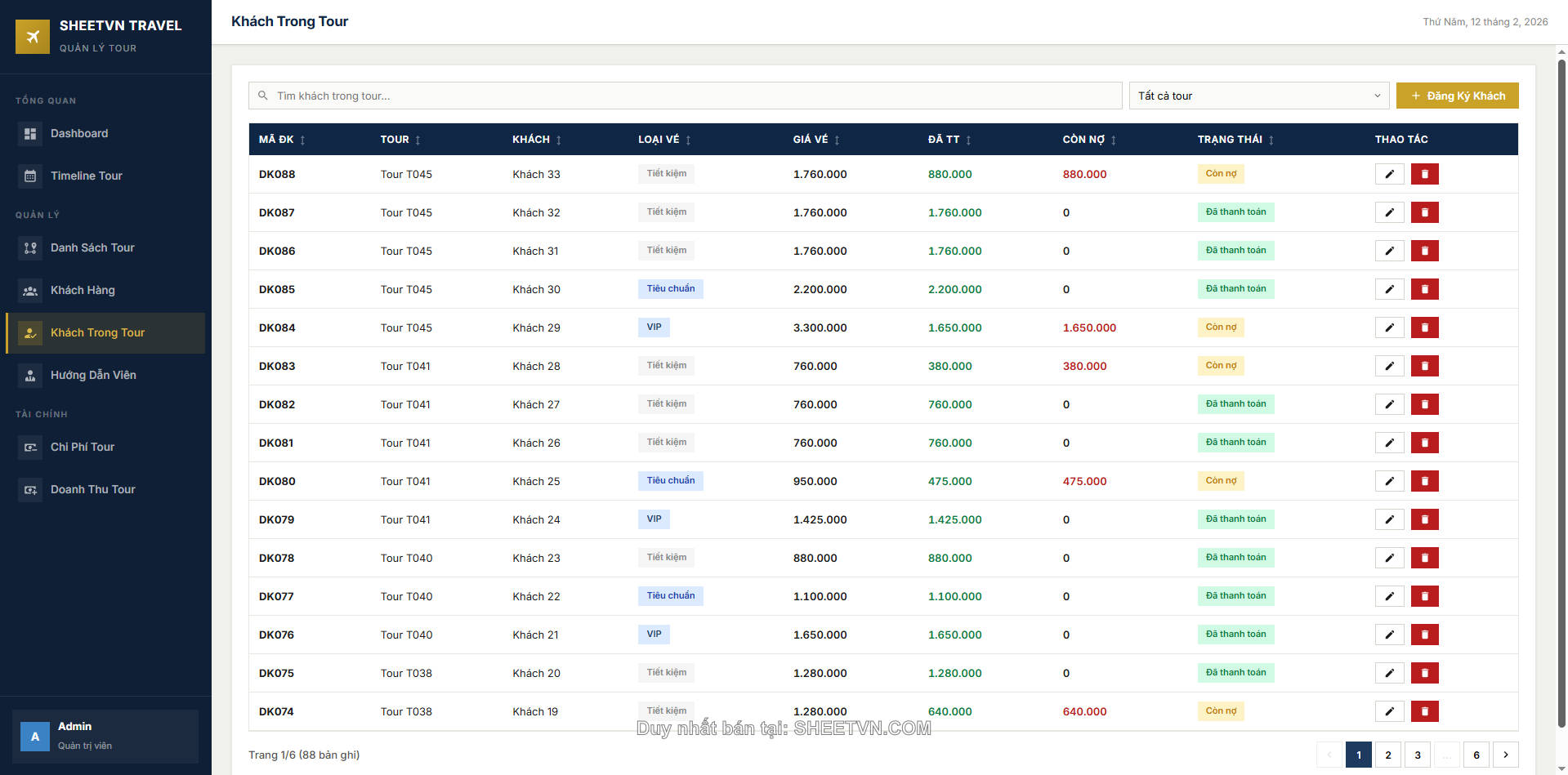Screen dimensions: 1568x775
Task: Go to page 2 of results
Action: (x=1387, y=755)
